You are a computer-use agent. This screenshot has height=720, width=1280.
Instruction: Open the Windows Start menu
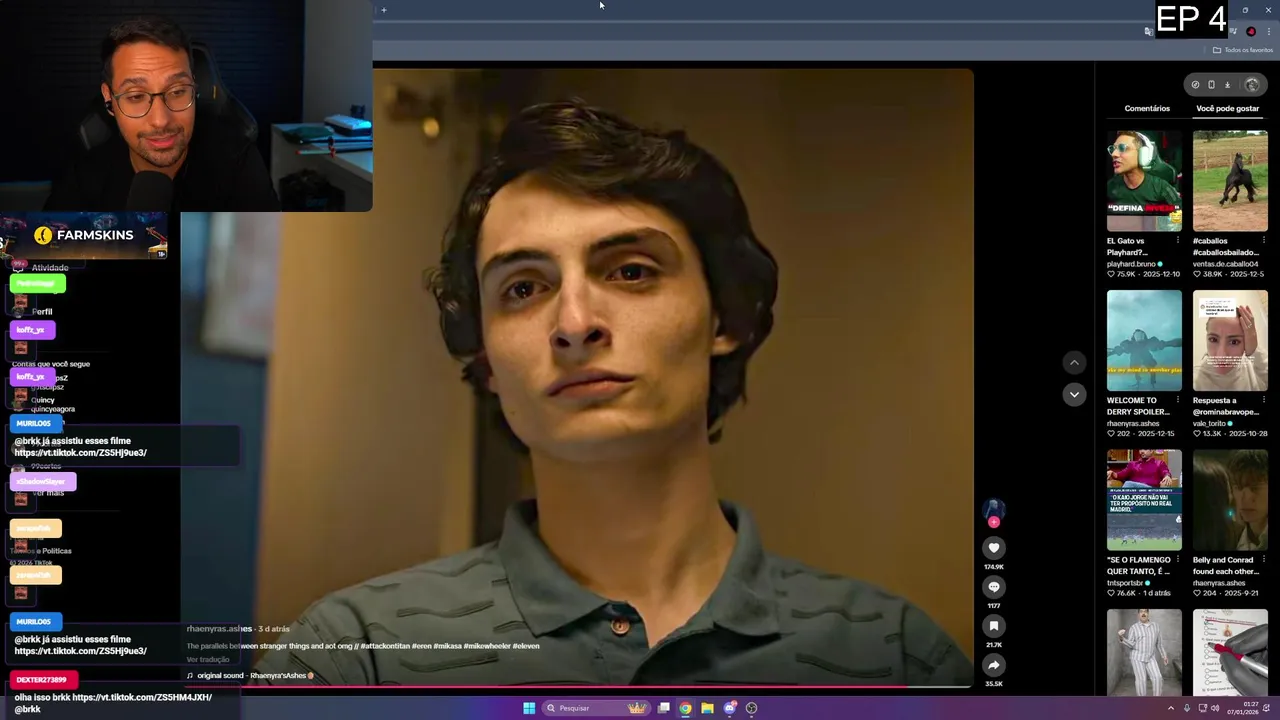pos(529,708)
